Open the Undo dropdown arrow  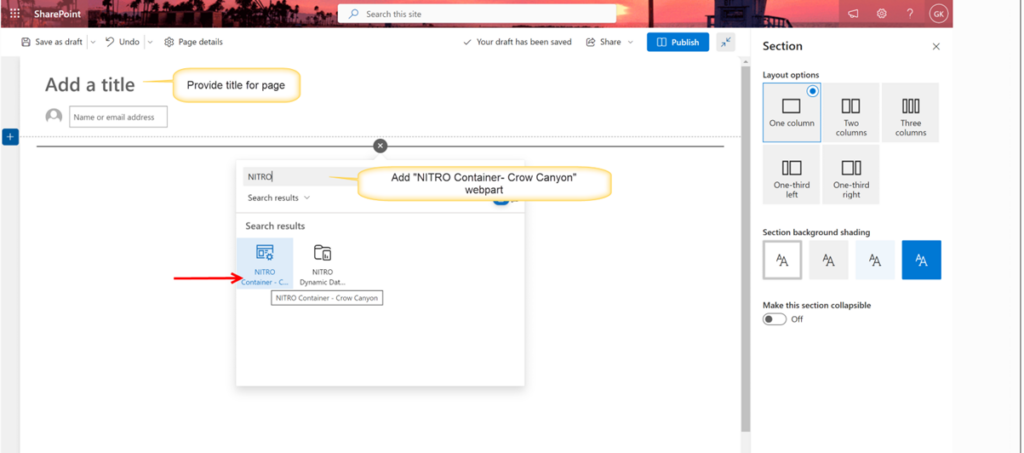150,42
